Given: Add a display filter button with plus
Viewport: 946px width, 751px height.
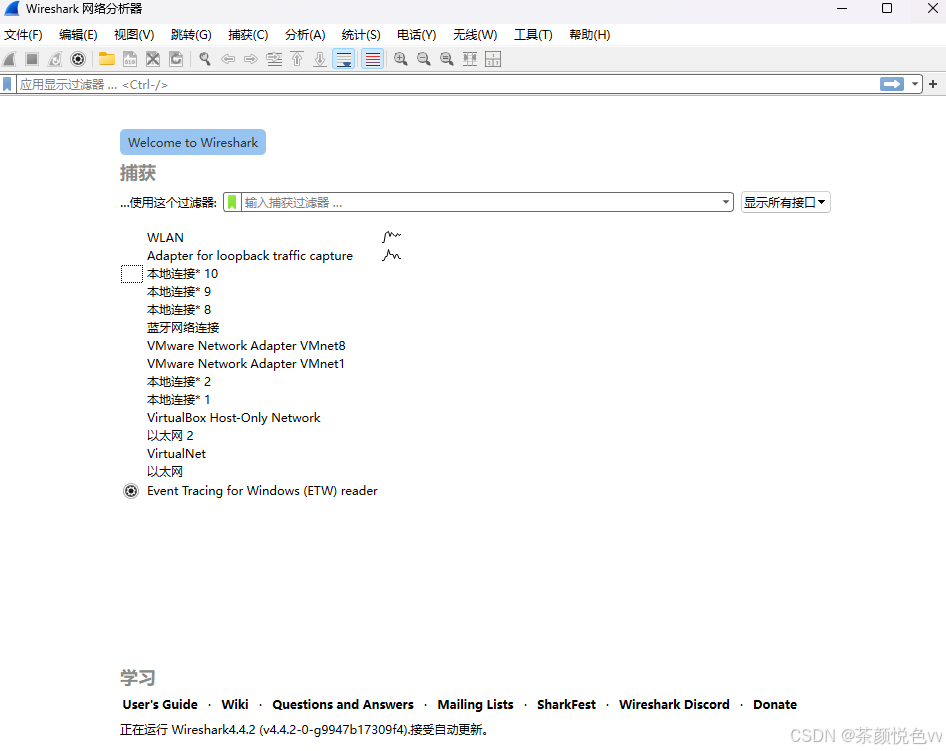Looking at the screenshot, I should 933,84.
